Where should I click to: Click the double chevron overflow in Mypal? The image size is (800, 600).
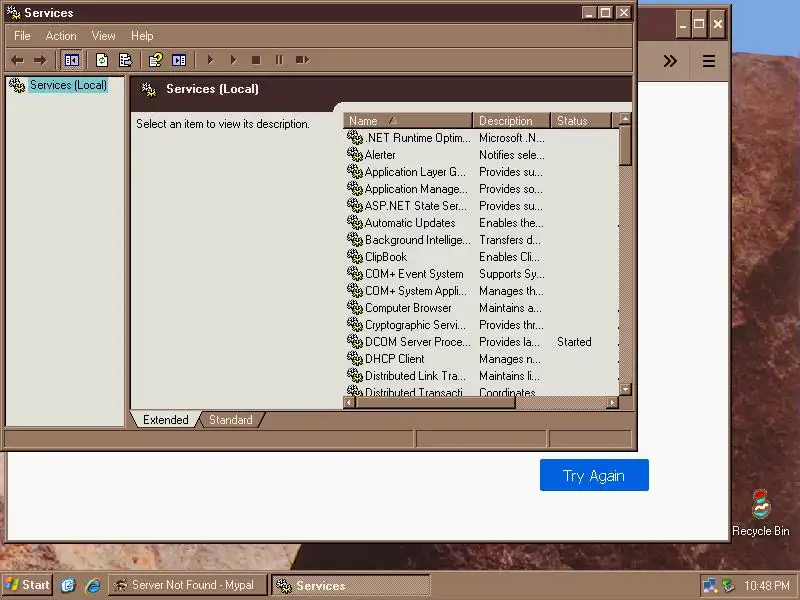pos(670,61)
